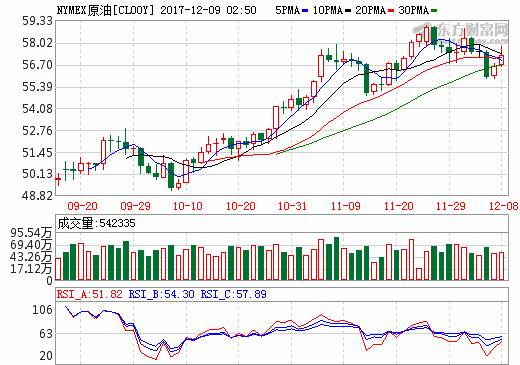Click the 69.40万 volume axis label
This screenshot has width=520, height=365.
point(31,245)
